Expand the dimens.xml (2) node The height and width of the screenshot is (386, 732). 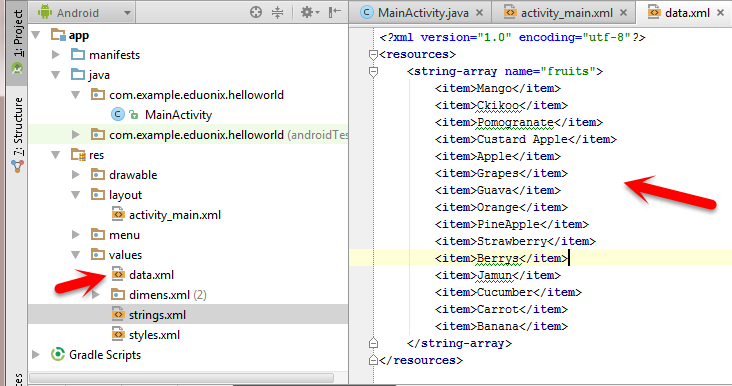coord(96,295)
